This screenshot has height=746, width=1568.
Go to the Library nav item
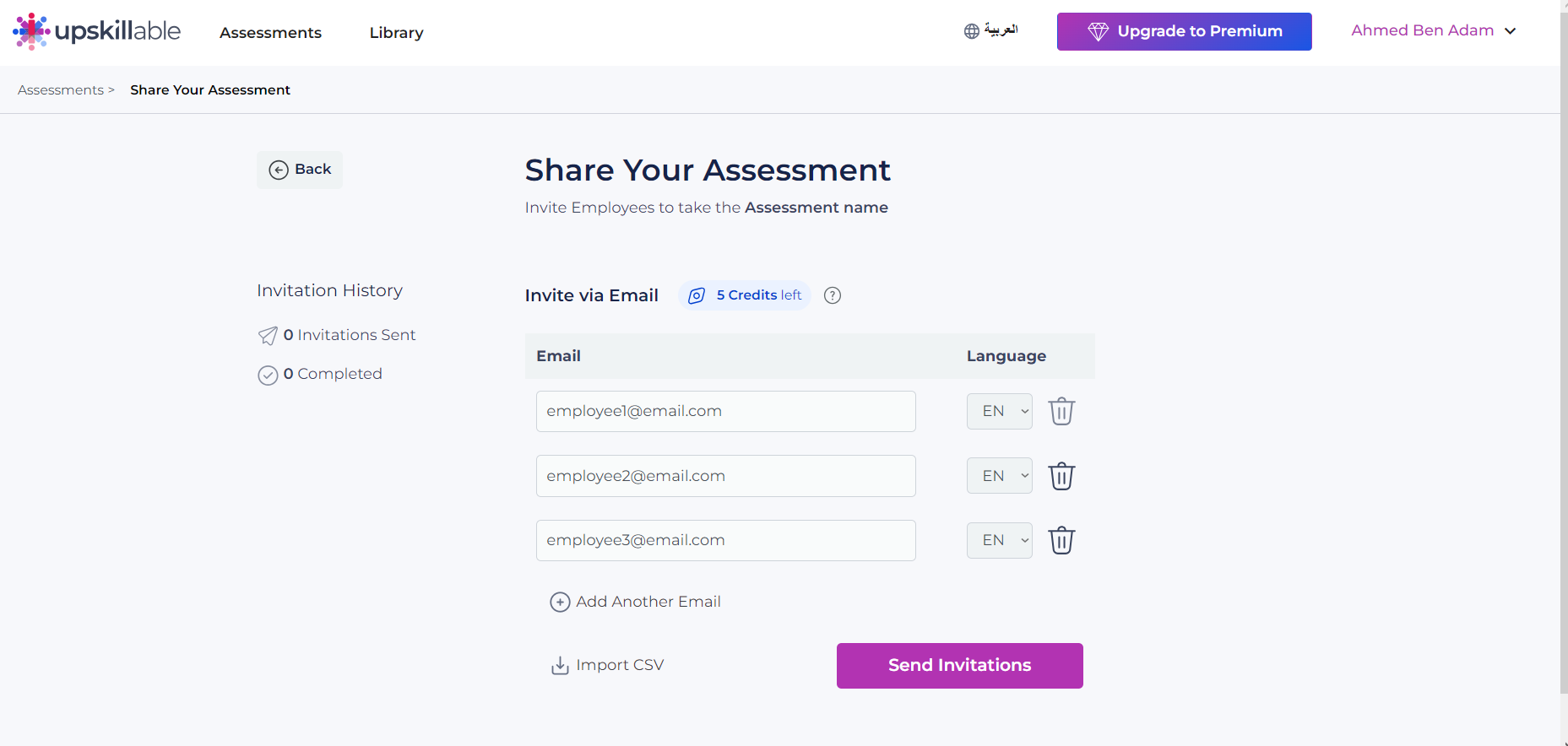(x=396, y=33)
